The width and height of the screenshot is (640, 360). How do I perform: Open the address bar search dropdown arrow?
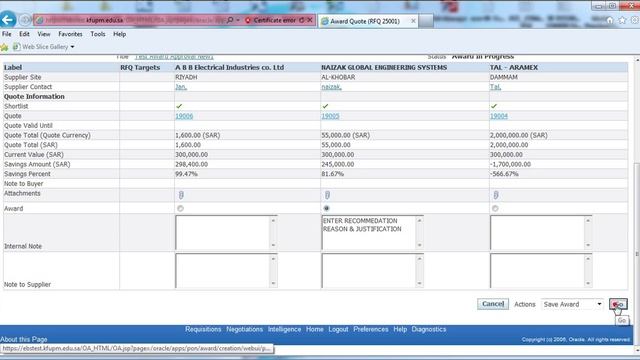[x=238, y=20]
